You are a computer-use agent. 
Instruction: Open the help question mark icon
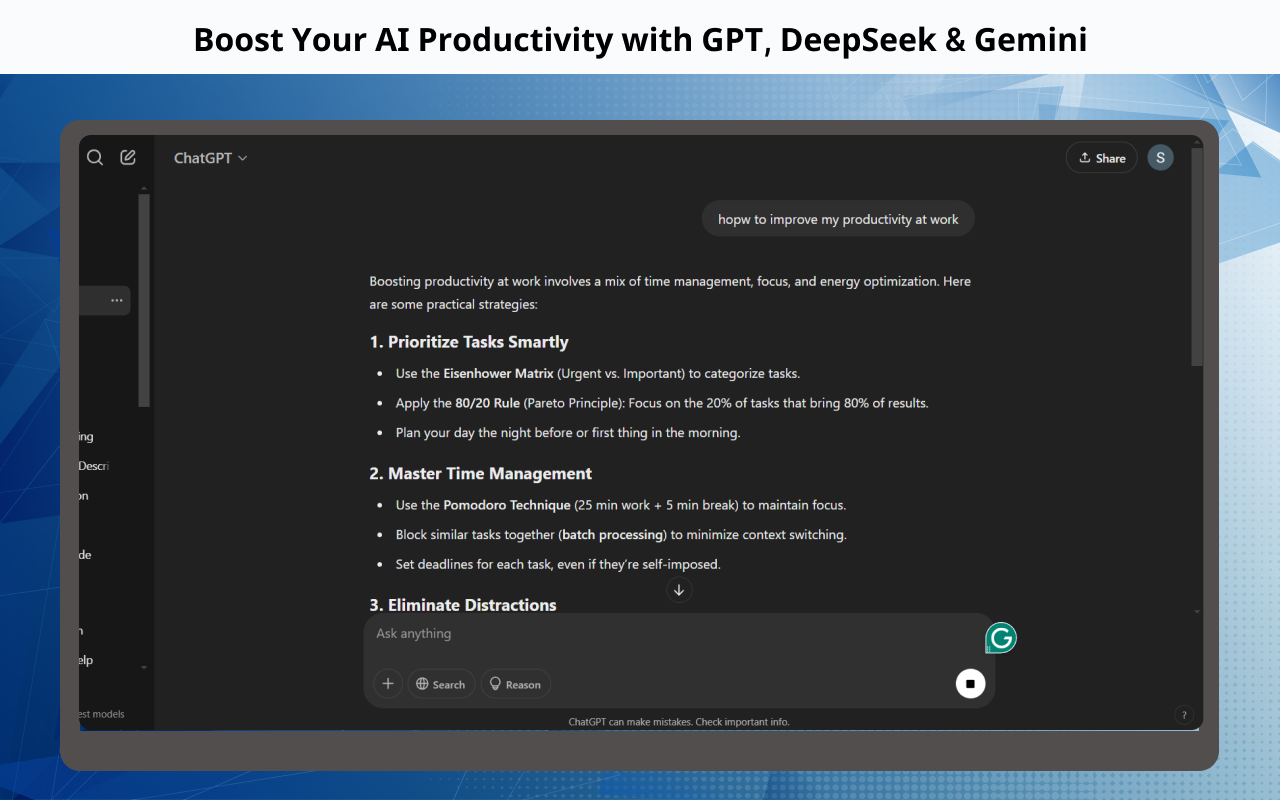pos(1184,715)
